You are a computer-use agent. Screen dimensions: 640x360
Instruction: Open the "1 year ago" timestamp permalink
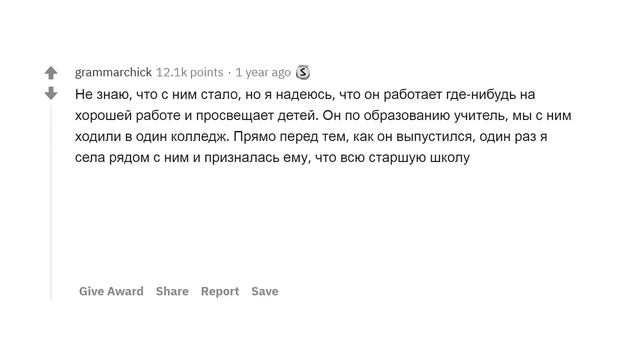[263, 73]
